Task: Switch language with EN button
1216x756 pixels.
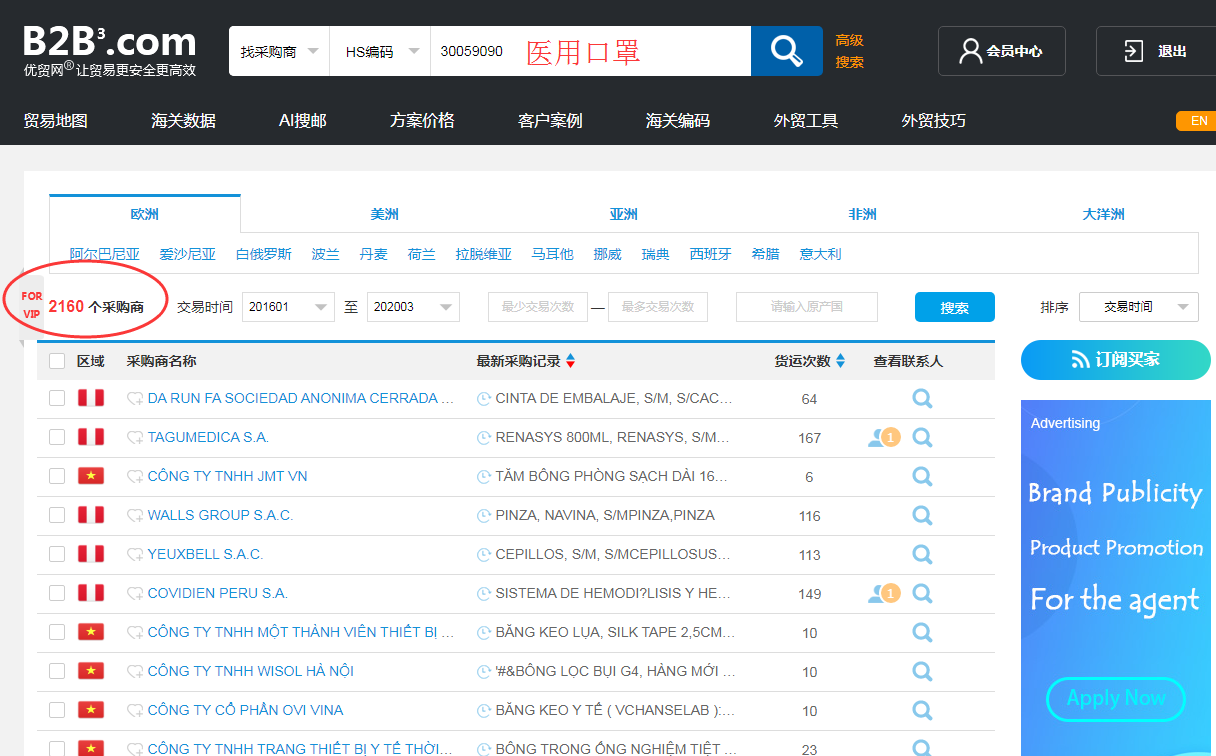Action: coord(1196,121)
